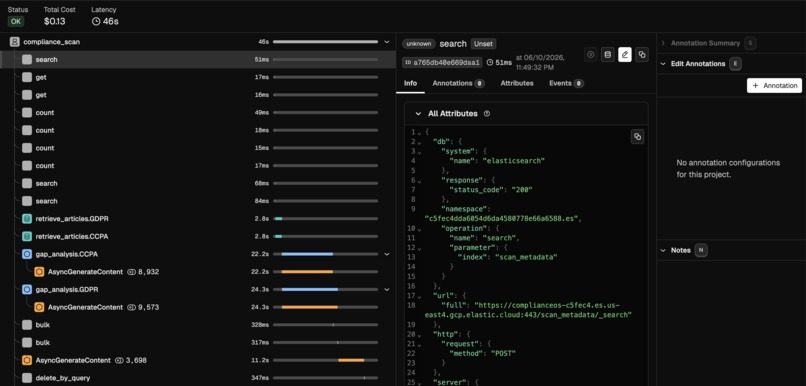Click the run/play icon button in span header
Screen dimensions: 806x386
(x=591, y=54)
